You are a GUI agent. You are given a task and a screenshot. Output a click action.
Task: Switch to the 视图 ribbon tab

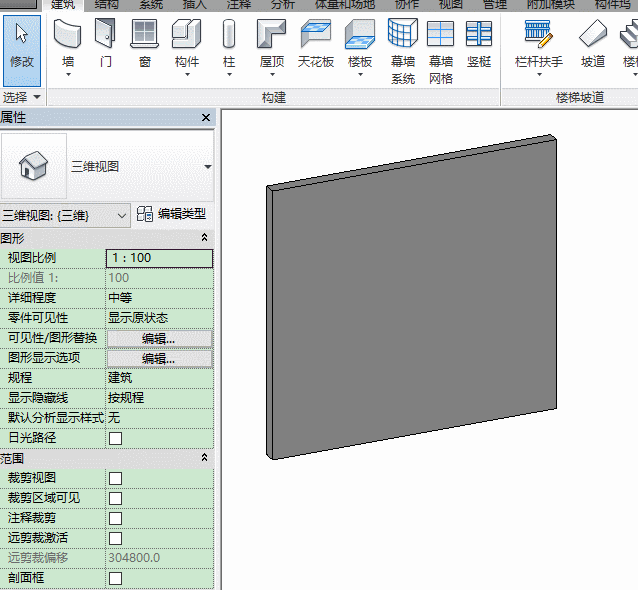pos(451,5)
